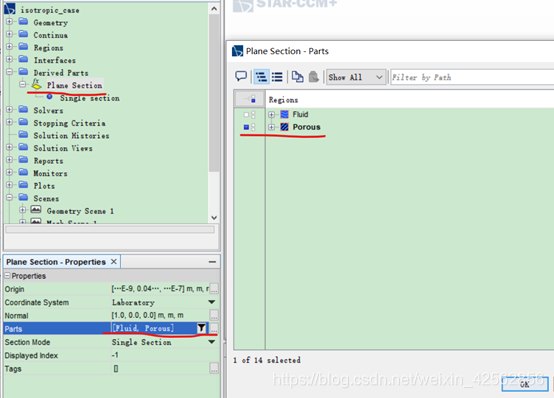Image resolution: width=554 pixels, height=398 pixels.
Task: Select the Plots tree item
Action: (44, 186)
